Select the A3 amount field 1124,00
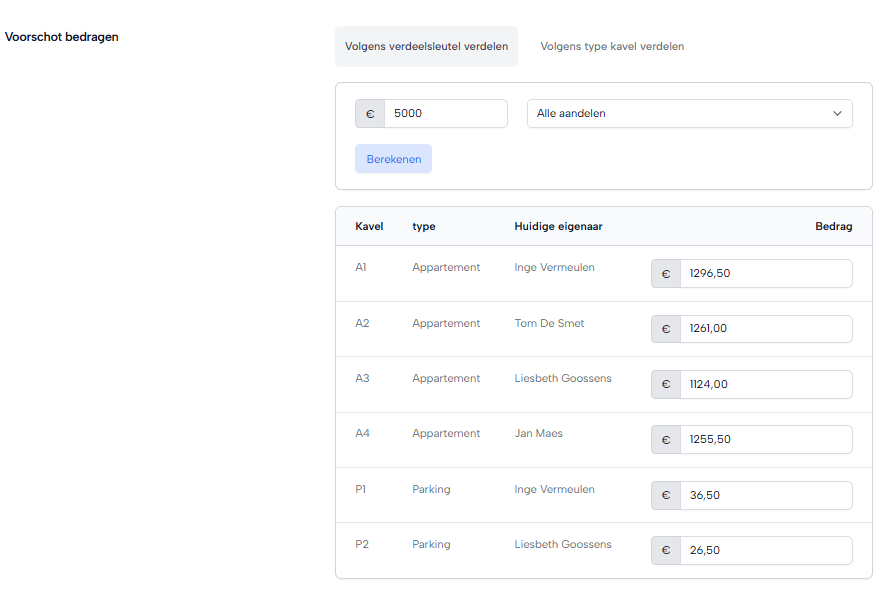 coord(765,385)
